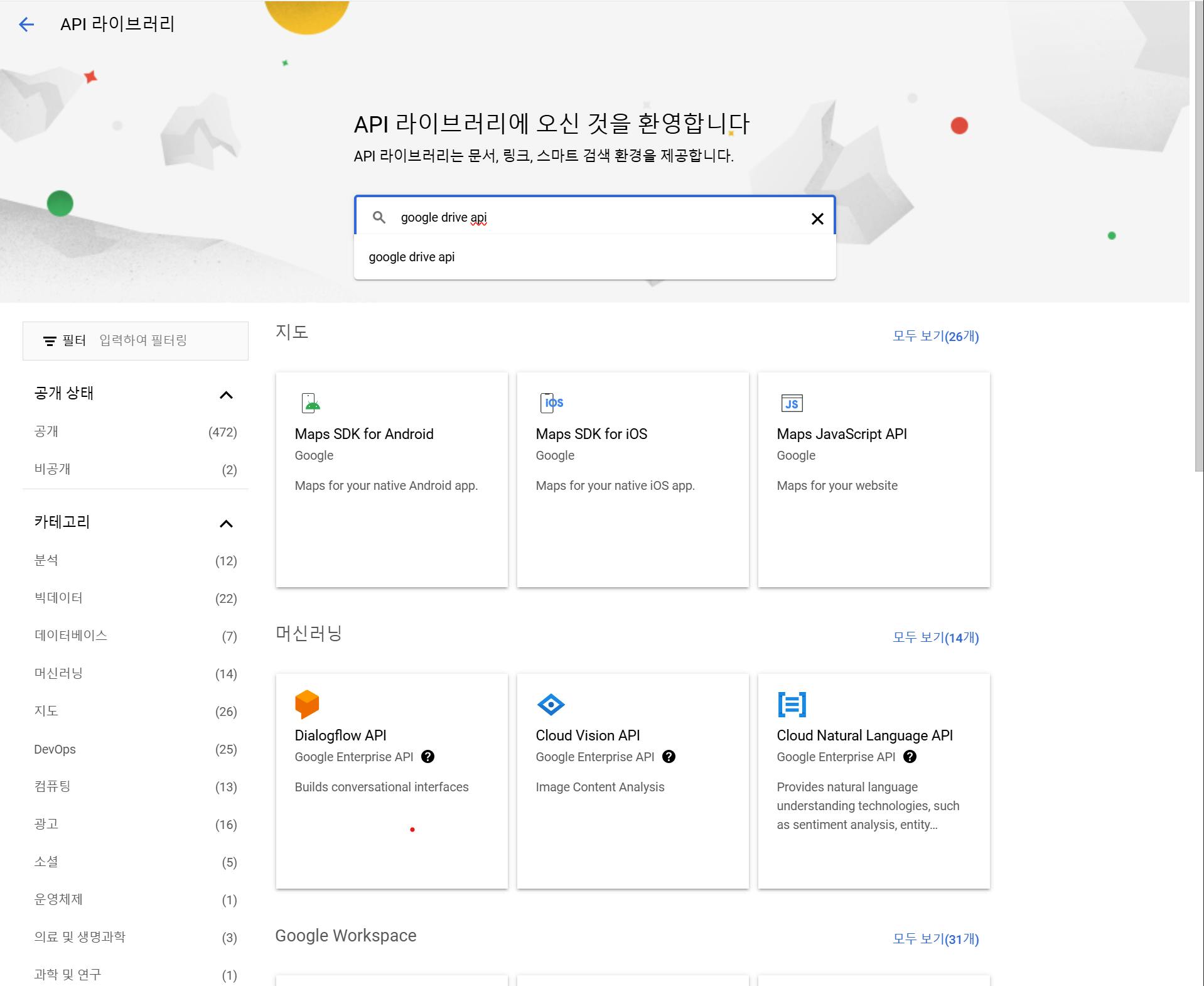
Task: Open Maps SDK for iOS icon
Action: coord(552,403)
